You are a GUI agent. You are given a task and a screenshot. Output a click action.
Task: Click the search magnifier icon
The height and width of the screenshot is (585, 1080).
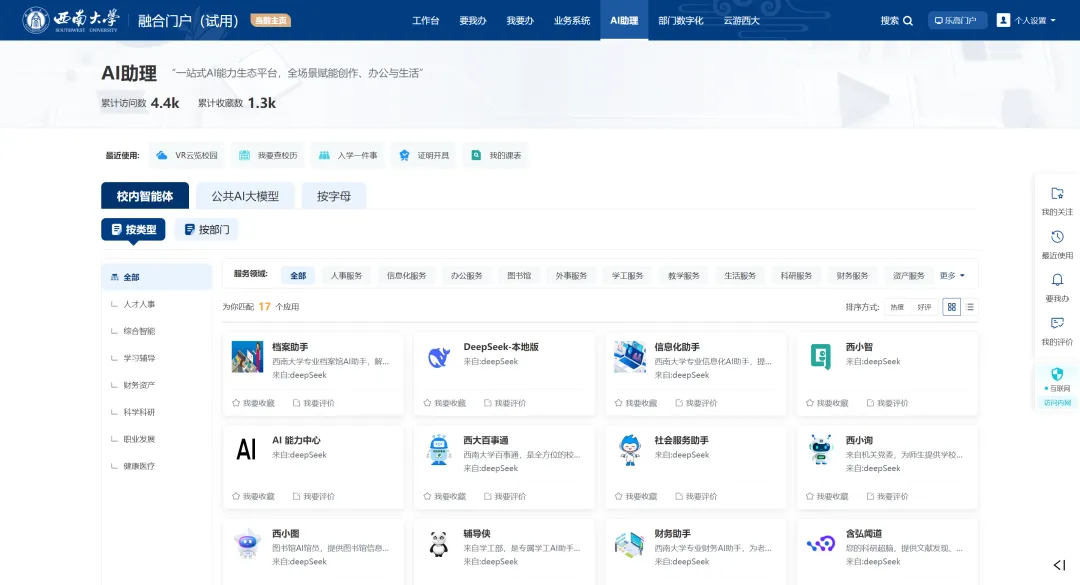coord(908,21)
